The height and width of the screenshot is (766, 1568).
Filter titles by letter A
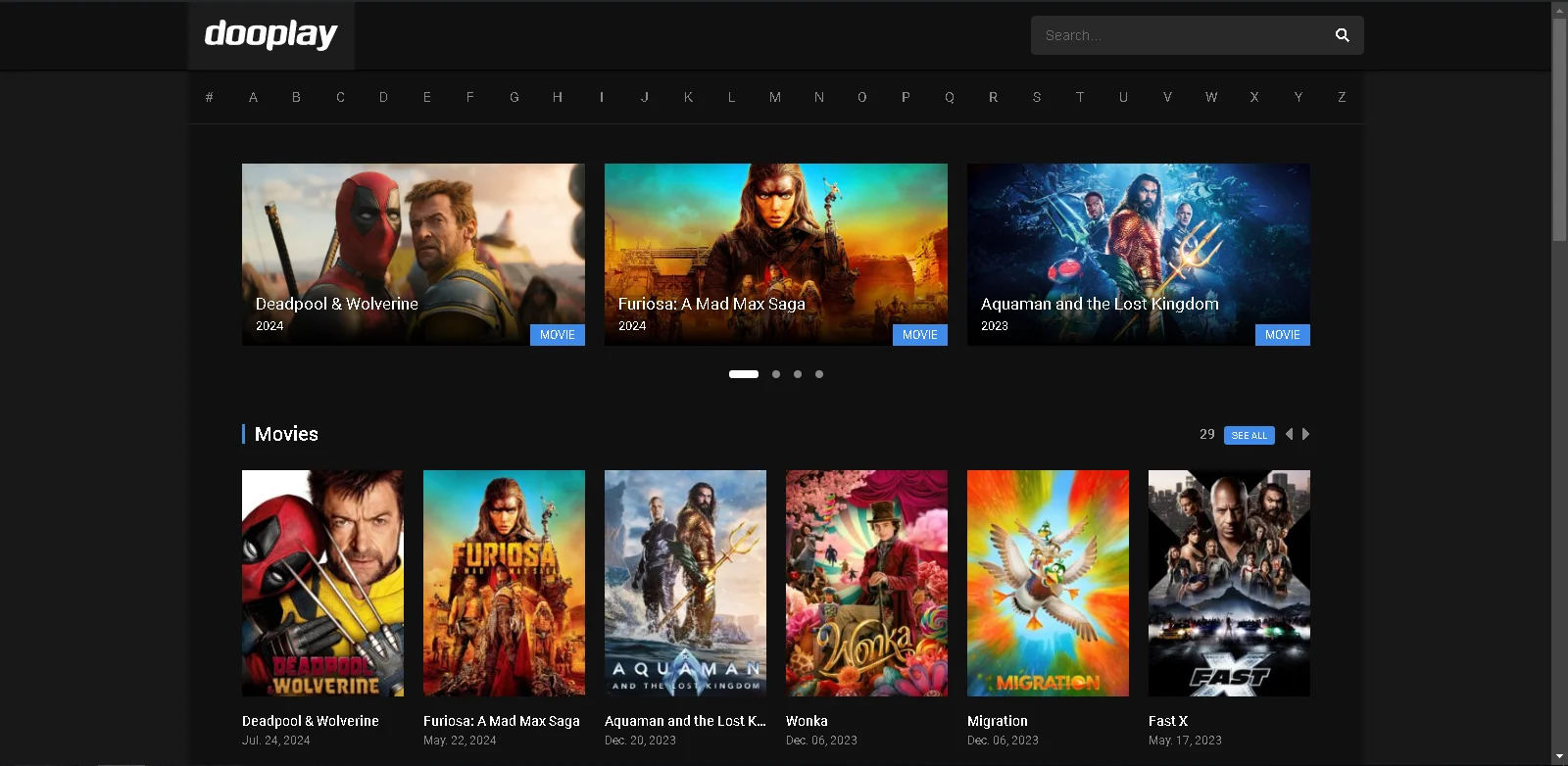pos(253,97)
